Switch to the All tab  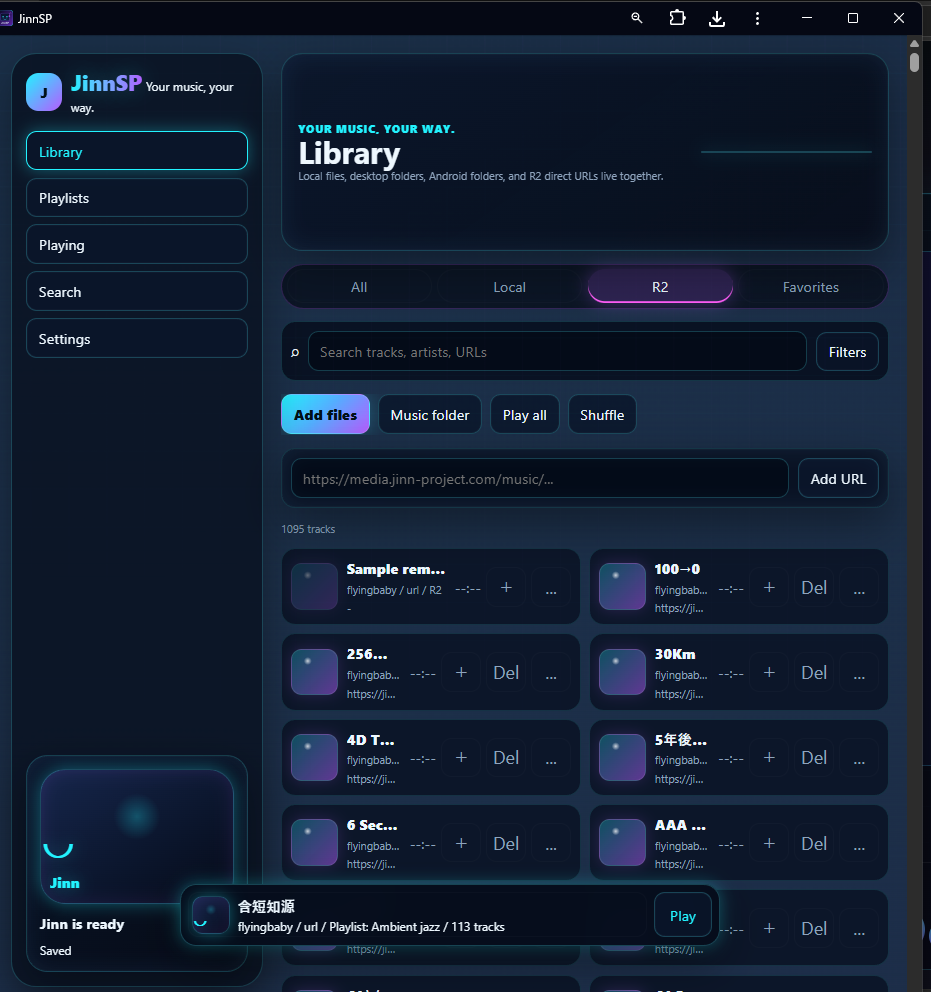pyautogui.click(x=359, y=287)
